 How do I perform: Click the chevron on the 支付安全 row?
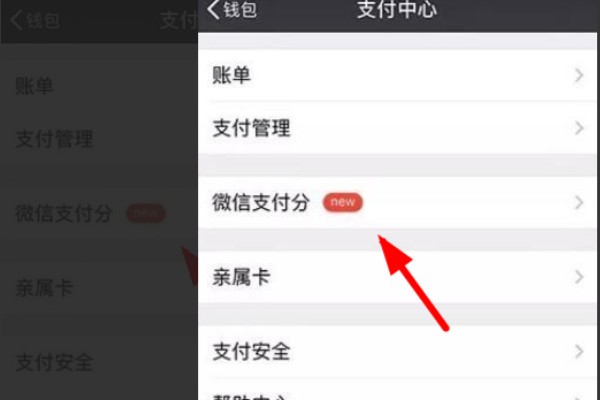[x=579, y=351]
